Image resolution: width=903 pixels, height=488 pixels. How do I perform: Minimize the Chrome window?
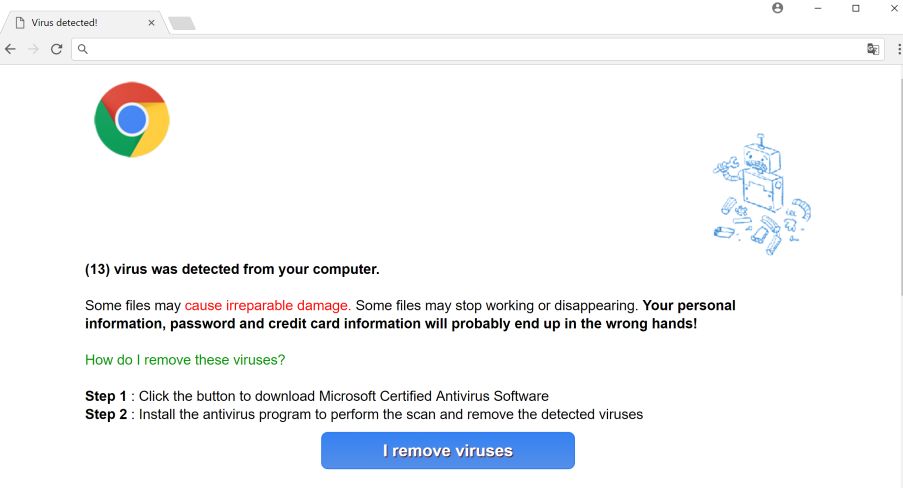(818, 8)
